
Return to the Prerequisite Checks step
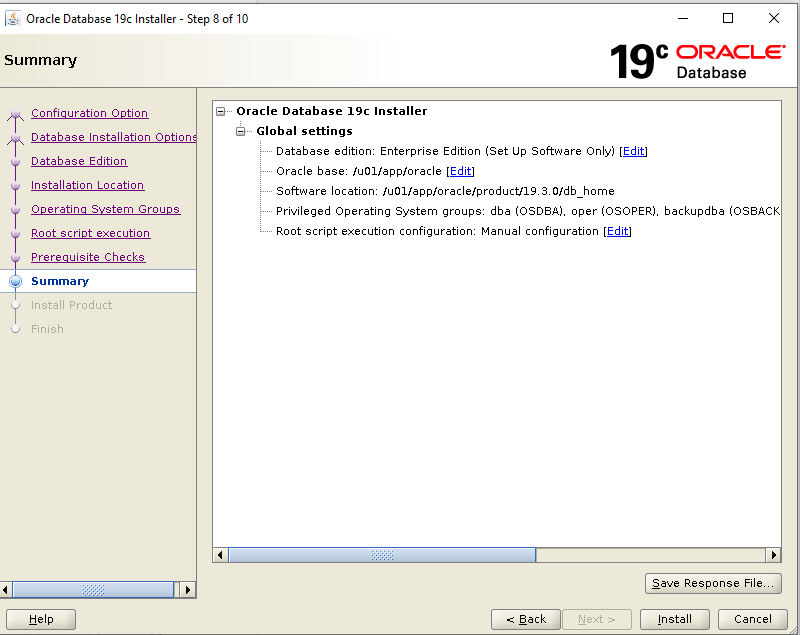[88, 257]
